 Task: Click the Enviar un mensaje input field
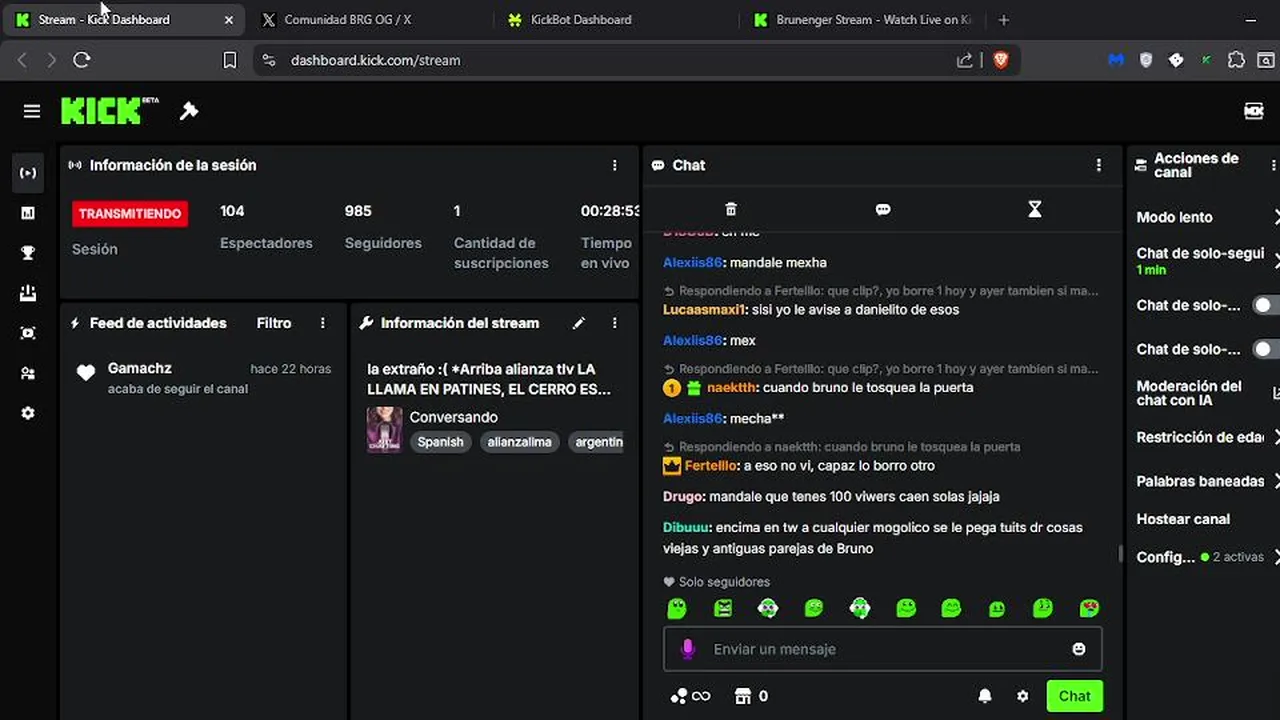[883, 649]
